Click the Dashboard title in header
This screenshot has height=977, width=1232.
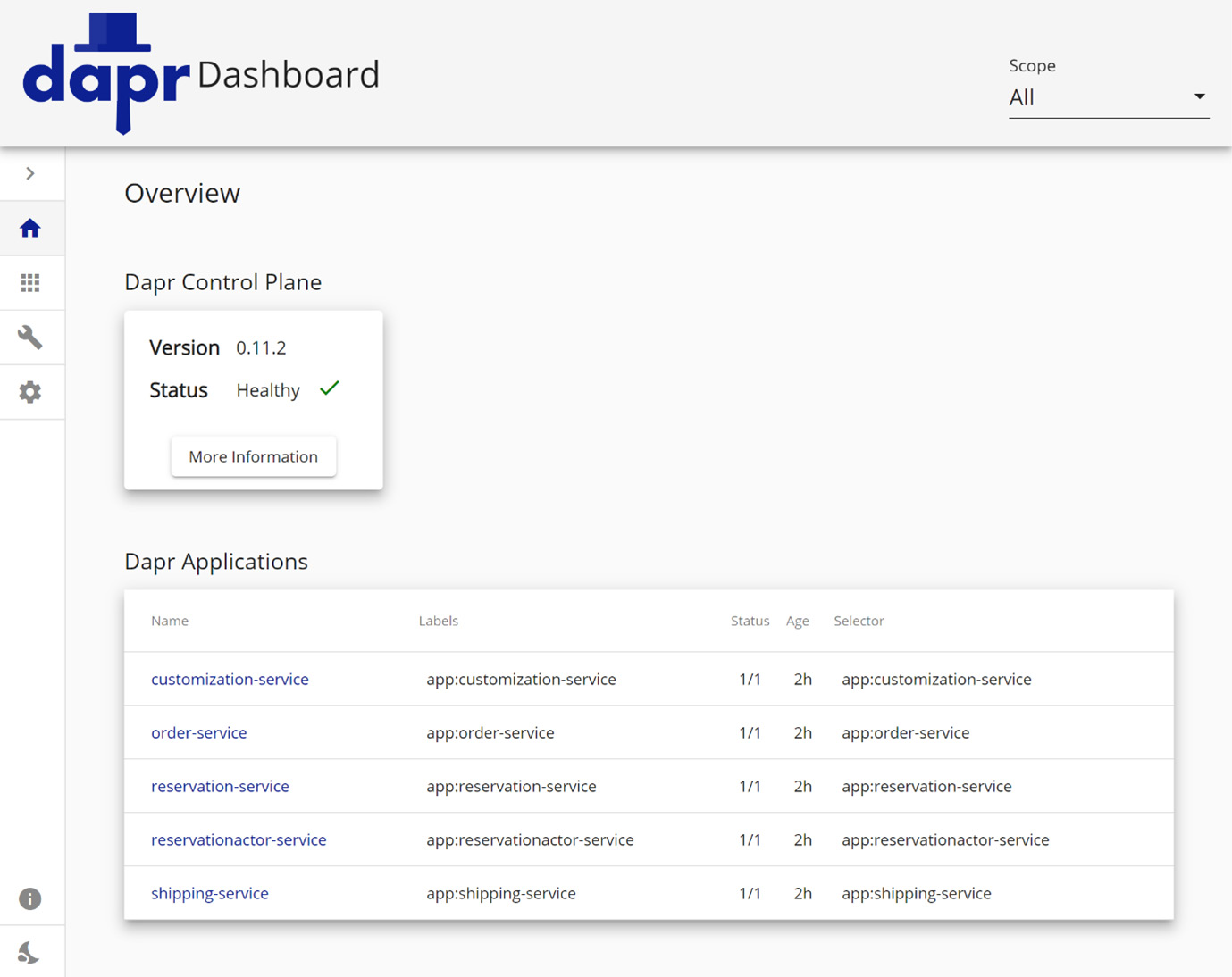tap(289, 74)
